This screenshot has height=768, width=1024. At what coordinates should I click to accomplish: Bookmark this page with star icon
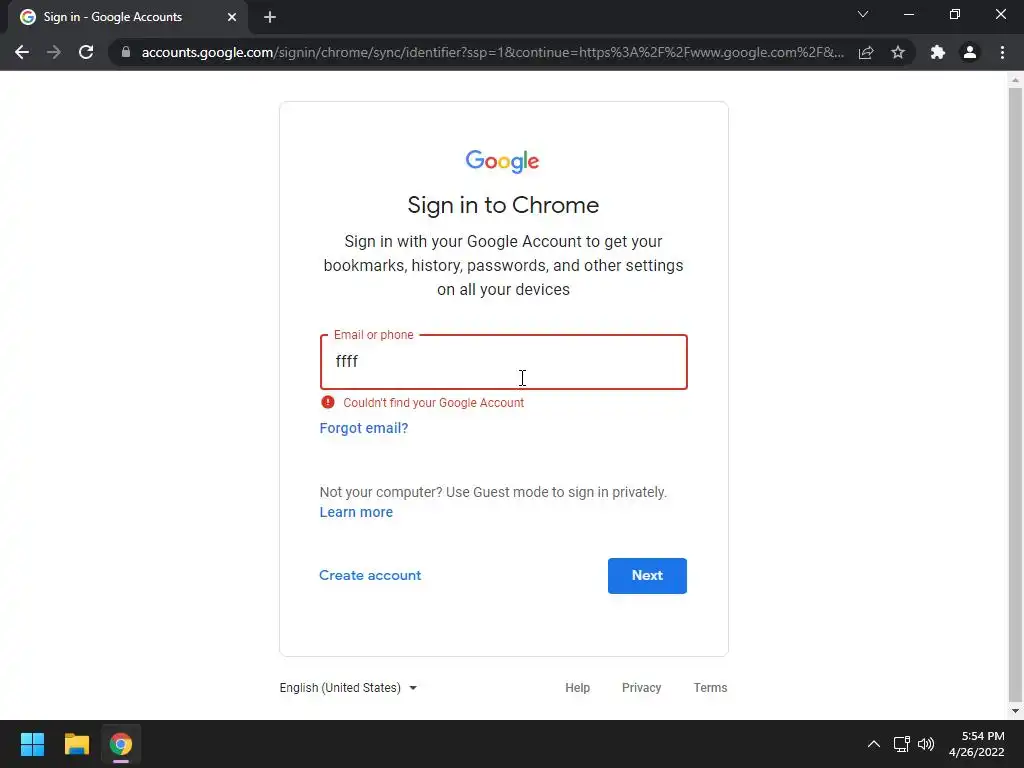point(898,52)
